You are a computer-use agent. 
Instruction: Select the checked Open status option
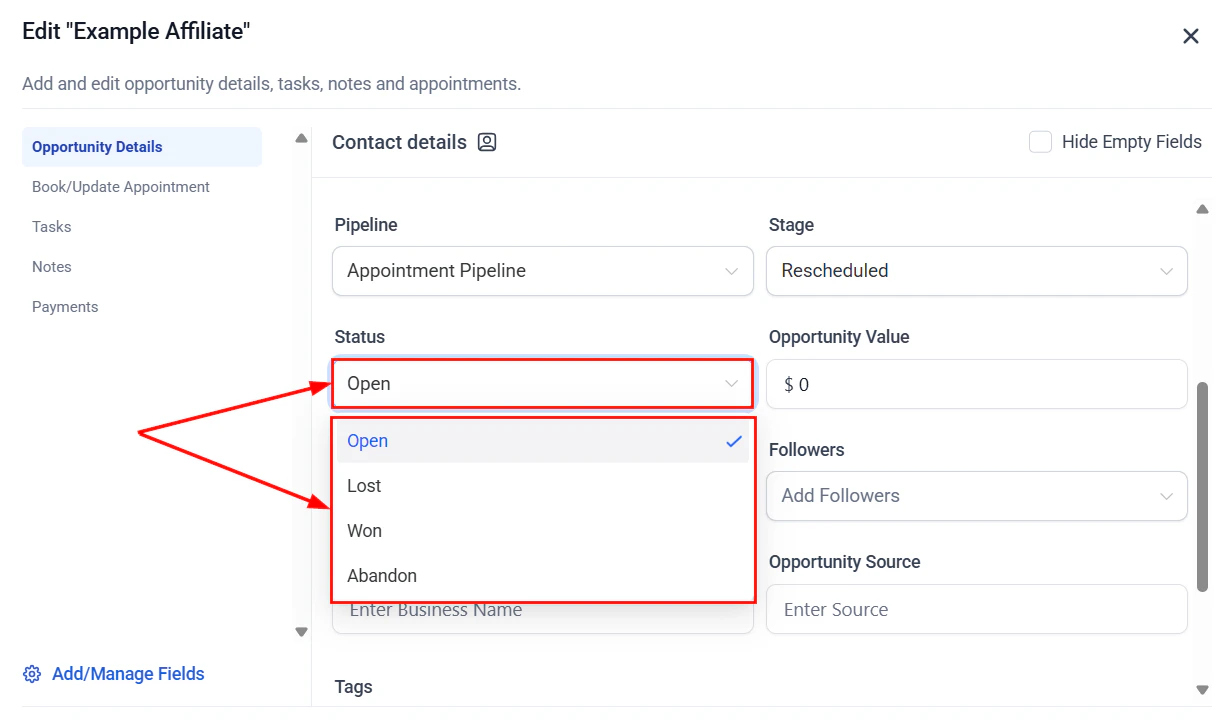(543, 441)
